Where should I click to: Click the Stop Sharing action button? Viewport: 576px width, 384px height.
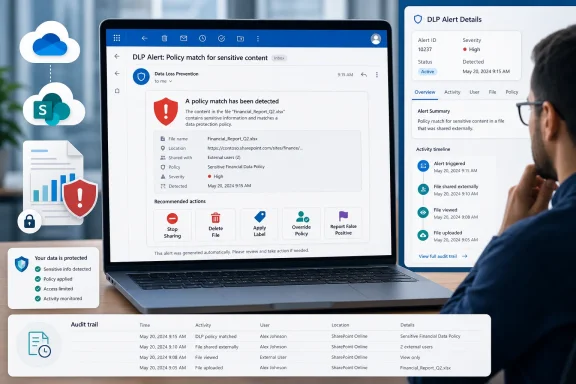[x=172, y=225]
